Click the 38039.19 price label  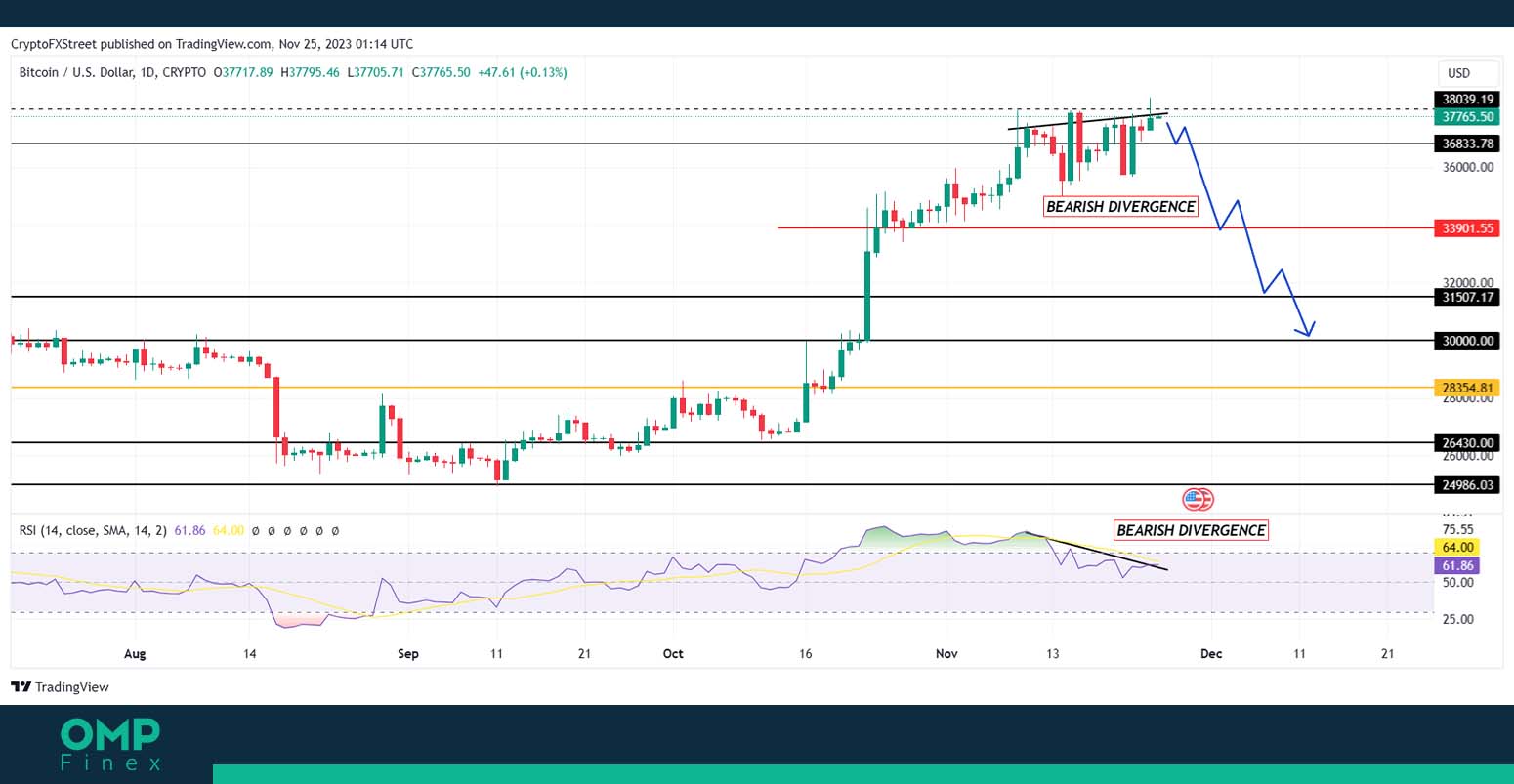[1468, 100]
